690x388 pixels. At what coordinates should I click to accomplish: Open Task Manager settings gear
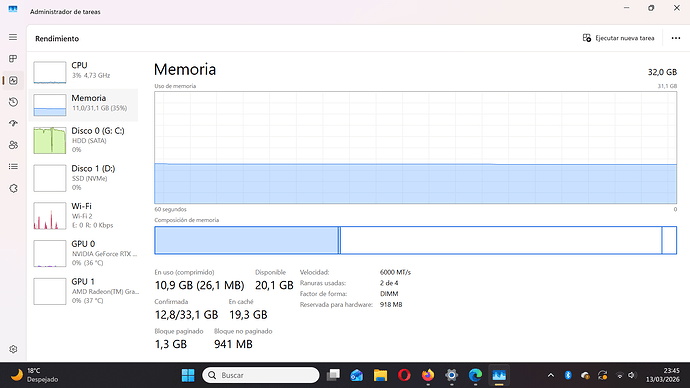click(x=13, y=349)
